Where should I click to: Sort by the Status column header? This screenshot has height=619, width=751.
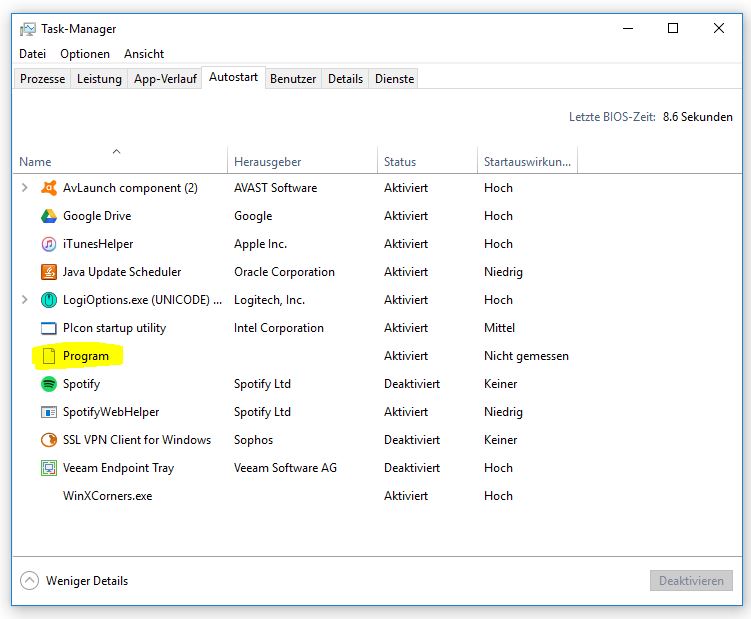click(427, 161)
